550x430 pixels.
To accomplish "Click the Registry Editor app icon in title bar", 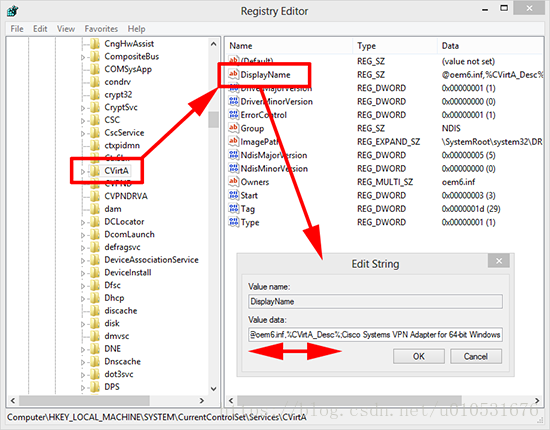I will coord(13,11).
